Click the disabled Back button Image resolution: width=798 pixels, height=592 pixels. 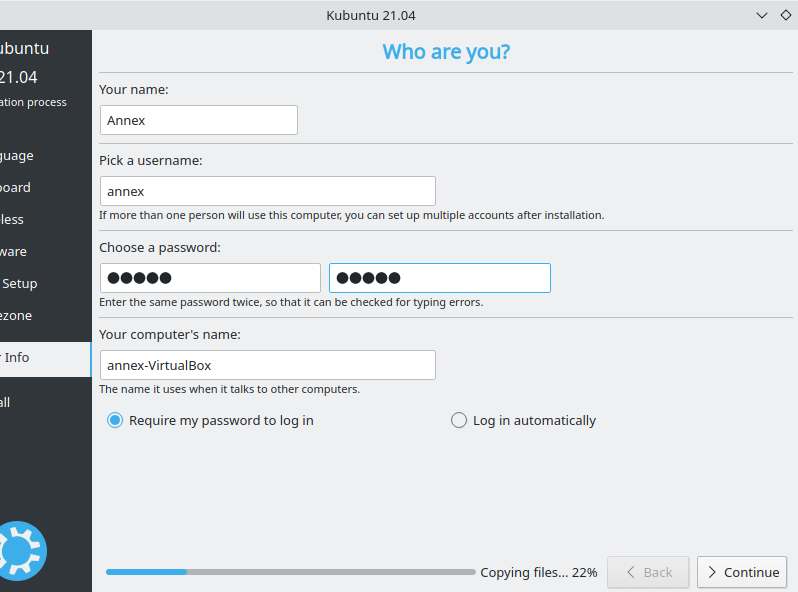(x=648, y=572)
